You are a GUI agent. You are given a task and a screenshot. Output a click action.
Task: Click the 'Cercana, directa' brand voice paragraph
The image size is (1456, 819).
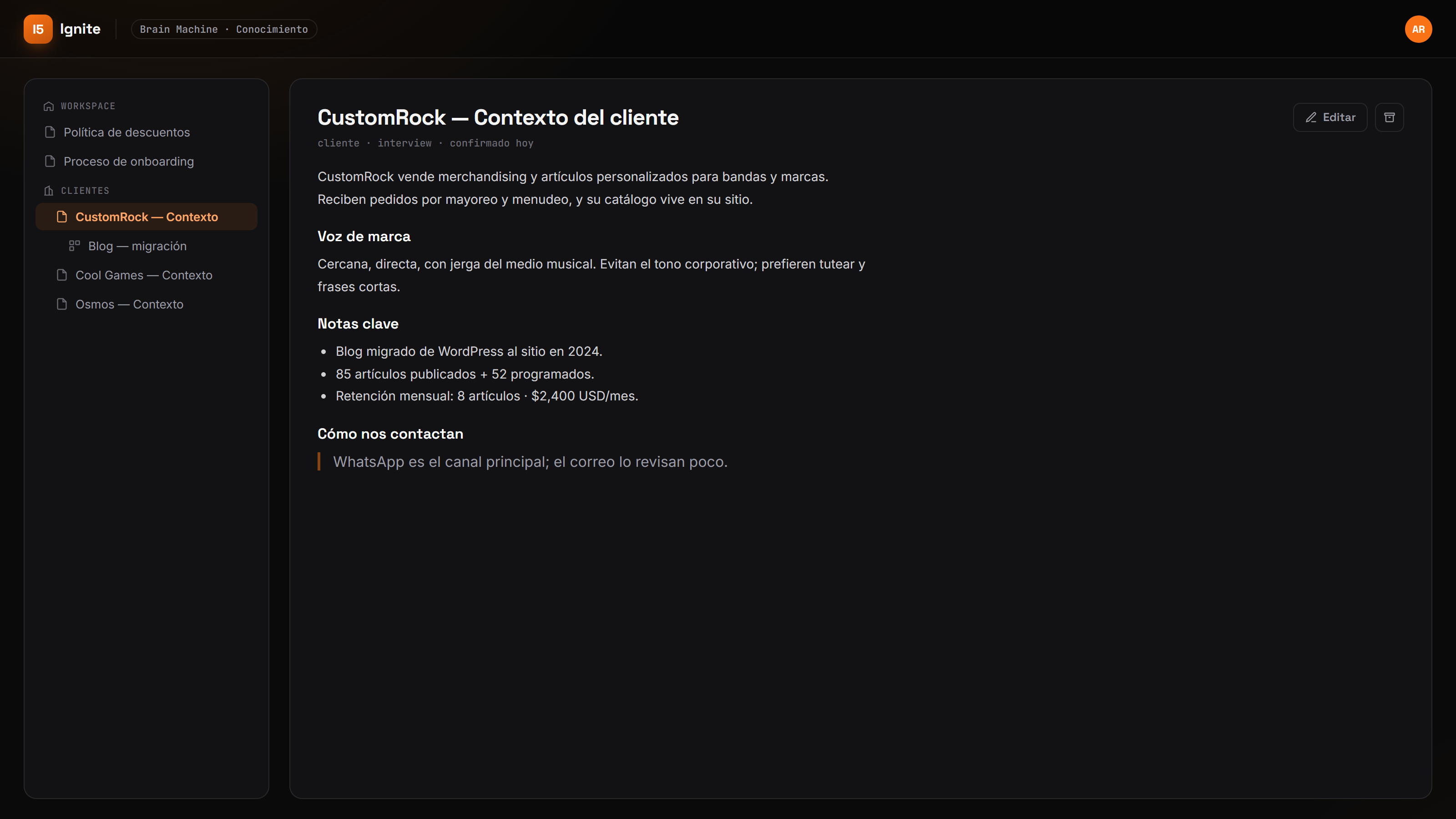[x=591, y=275]
